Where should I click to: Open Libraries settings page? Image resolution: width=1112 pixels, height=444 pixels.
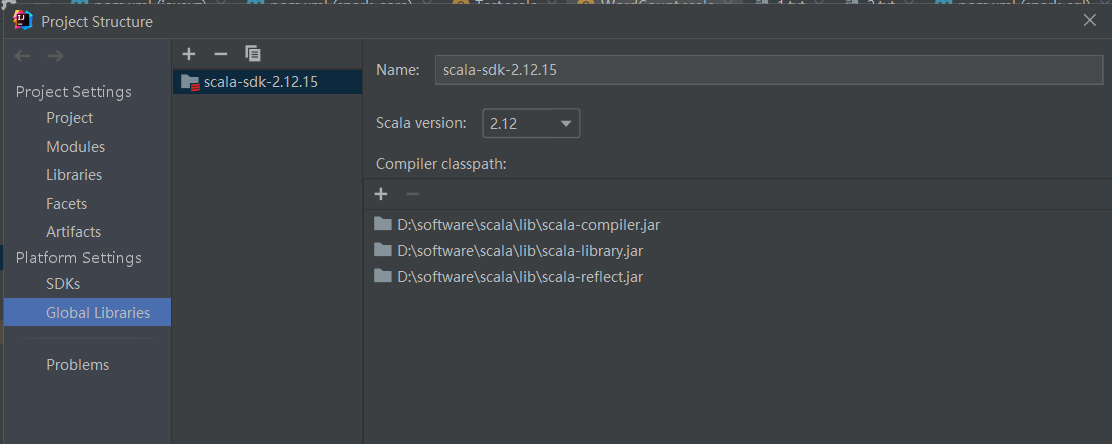[74, 174]
